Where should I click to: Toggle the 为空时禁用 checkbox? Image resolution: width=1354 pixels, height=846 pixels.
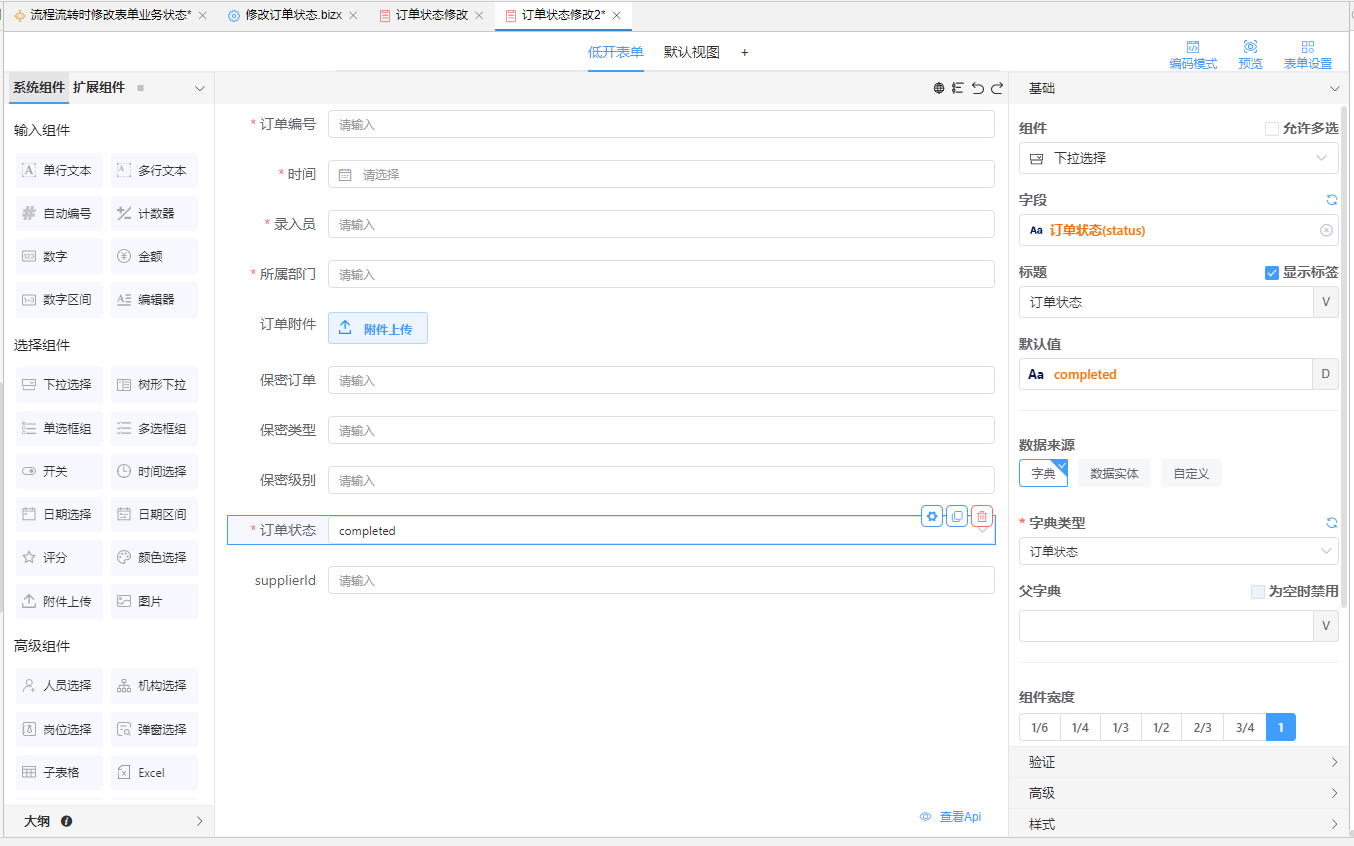[1258, 591]
